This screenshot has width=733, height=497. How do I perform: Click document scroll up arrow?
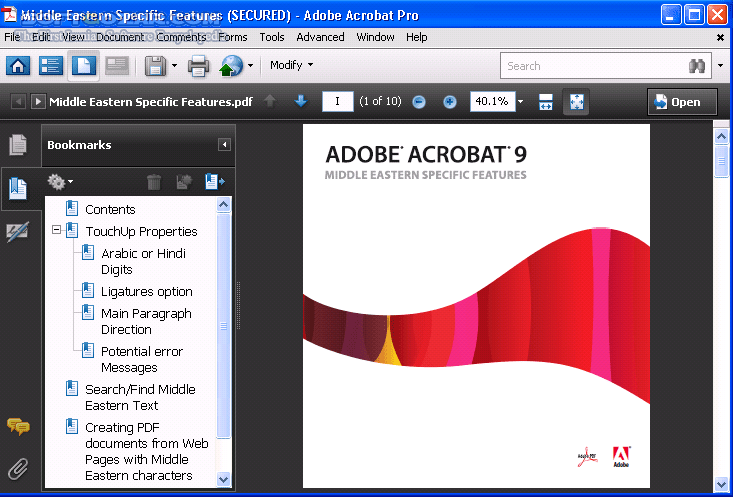coord(721,137)
